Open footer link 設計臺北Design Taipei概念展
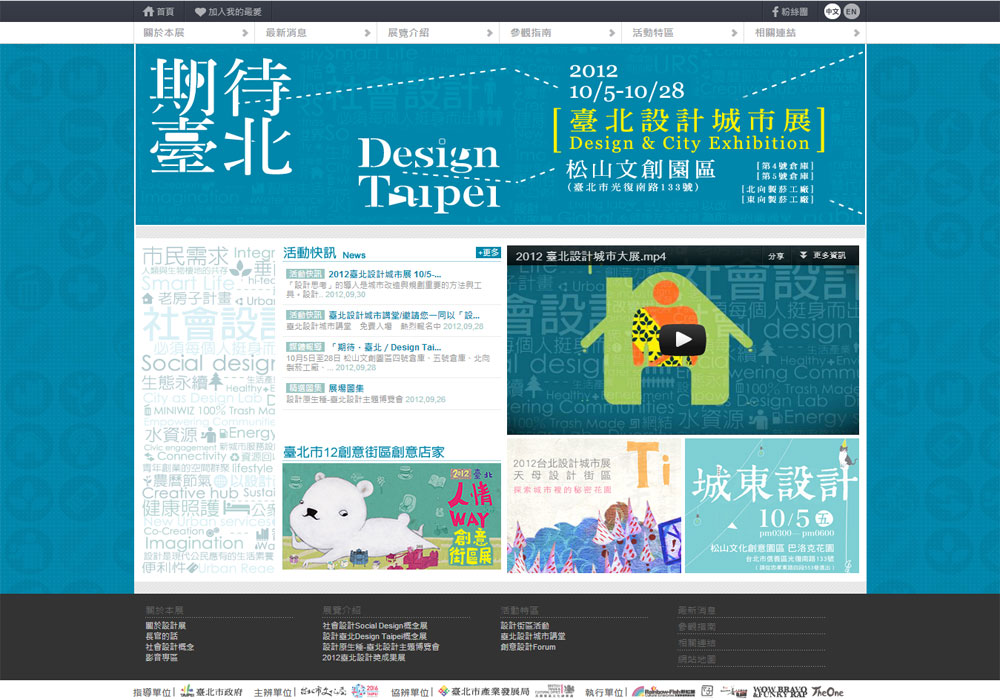Viewport: 1000px width, 700px height. pyautogui.click(x=374, y=636)
